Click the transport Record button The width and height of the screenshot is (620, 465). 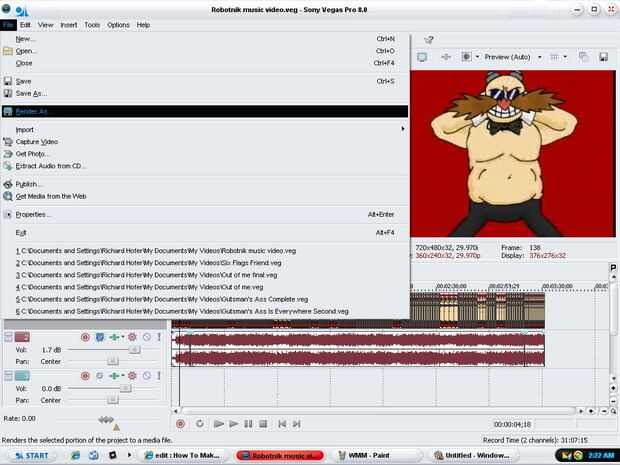180,424
